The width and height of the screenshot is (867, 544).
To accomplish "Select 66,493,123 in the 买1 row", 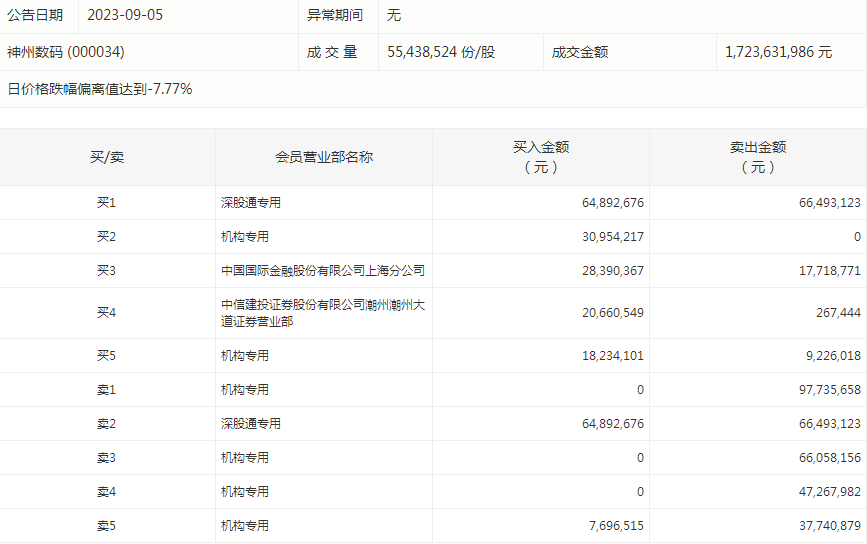I will [829, 203].
